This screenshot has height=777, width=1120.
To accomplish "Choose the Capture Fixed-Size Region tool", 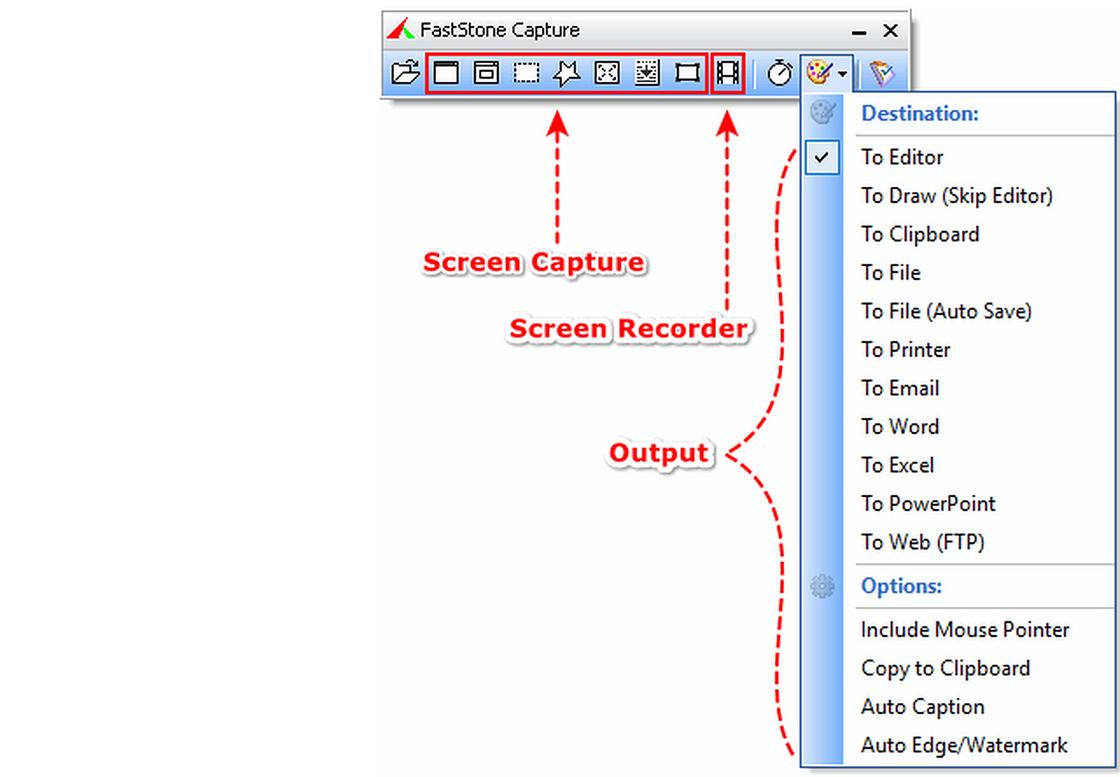I will point(687,73).
